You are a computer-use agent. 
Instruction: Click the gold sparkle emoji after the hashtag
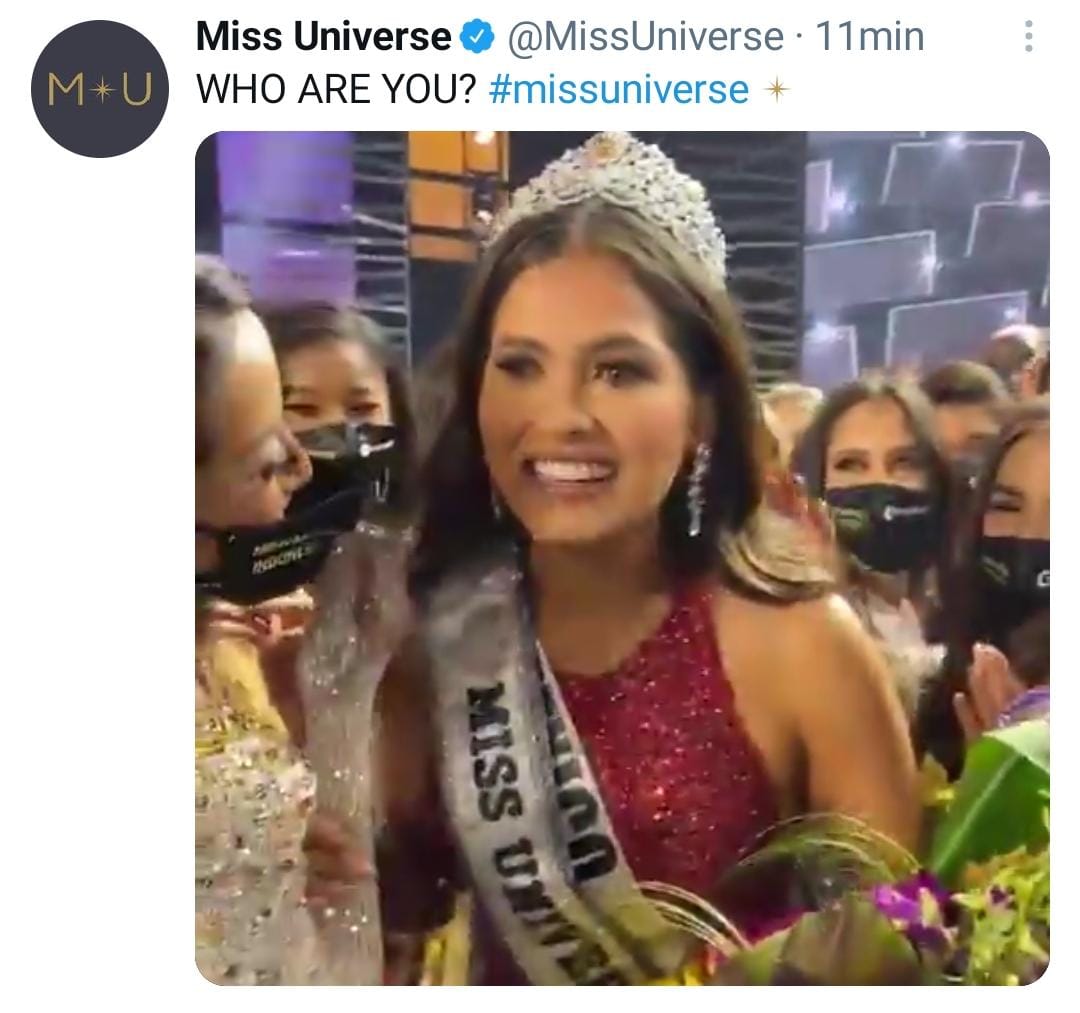pyautogui.click(x=776, y=90)
